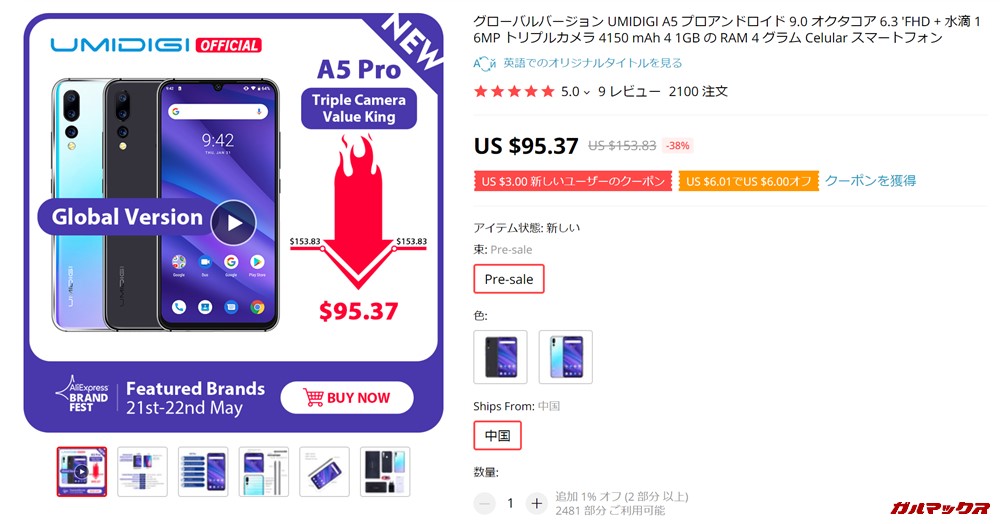Viewport: 1000px width, 524px height.
Task: Select the Pre-sale bundle option
Action: [x=509, y=279]
